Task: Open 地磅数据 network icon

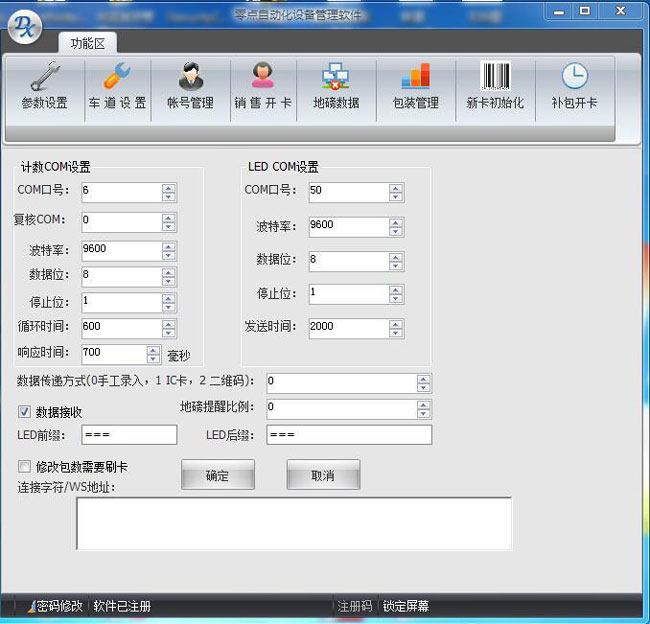Action: (335, 78)
